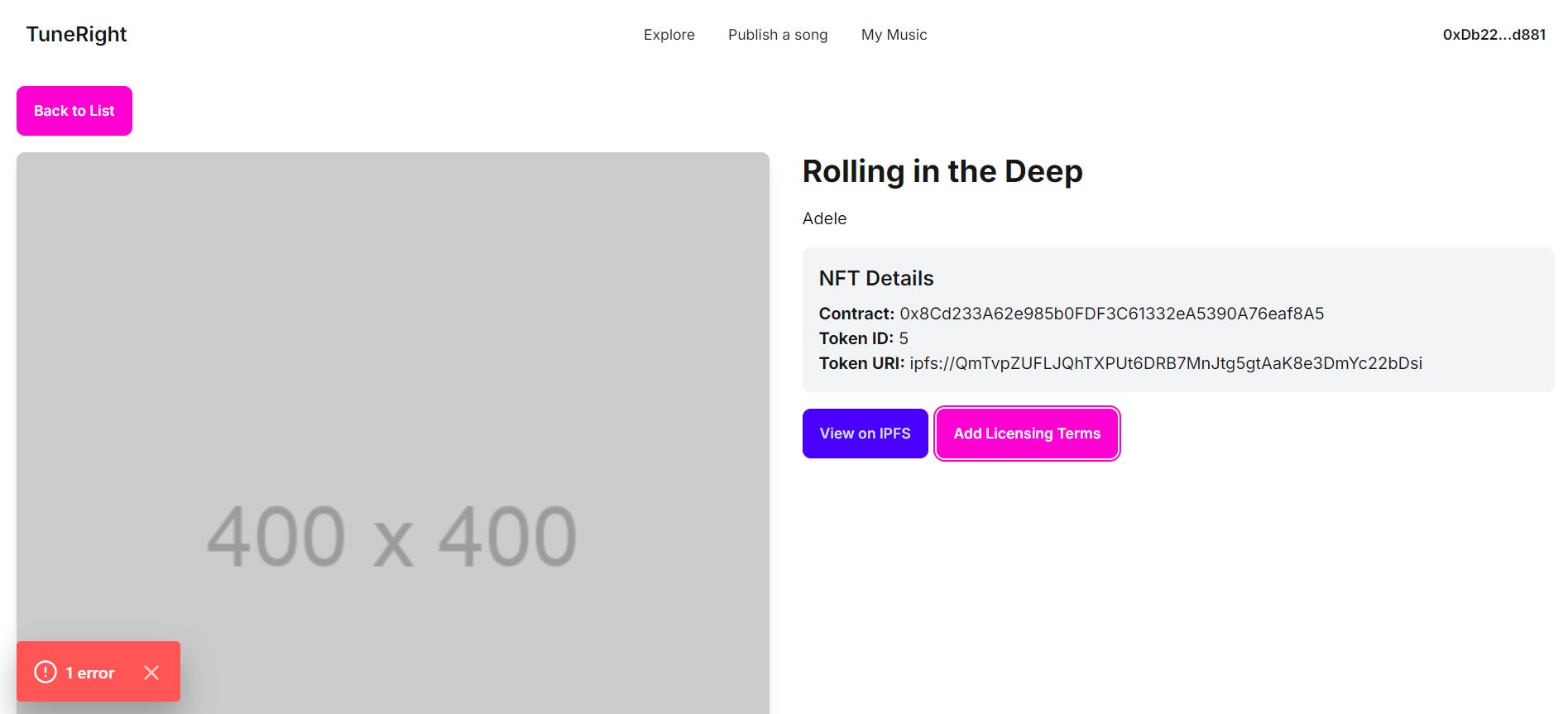Click the artist name Adele
Image resolution: width=1568 pixels, height=714 pixels.
click(x=824, y=218)
